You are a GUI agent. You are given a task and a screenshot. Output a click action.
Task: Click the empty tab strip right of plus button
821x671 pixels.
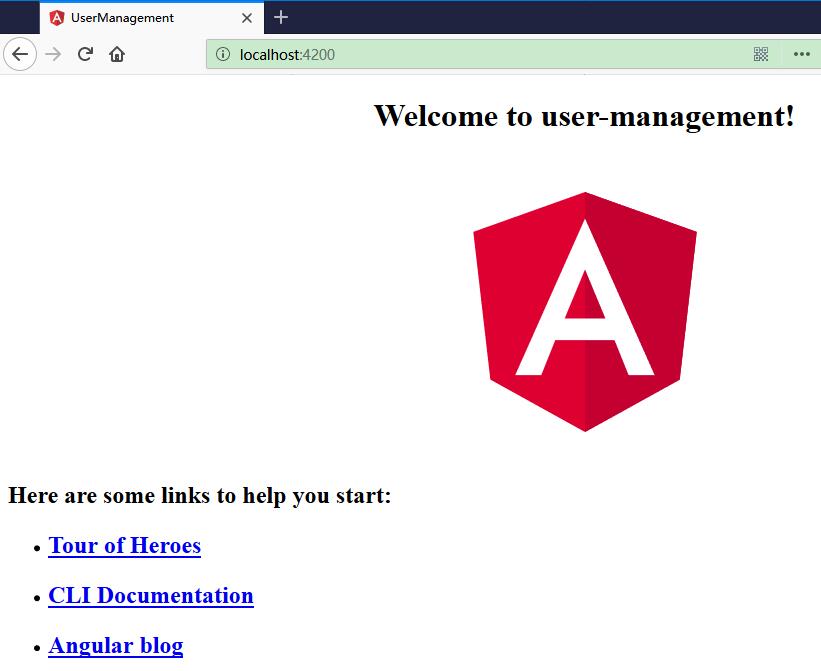tap(550, 17)
